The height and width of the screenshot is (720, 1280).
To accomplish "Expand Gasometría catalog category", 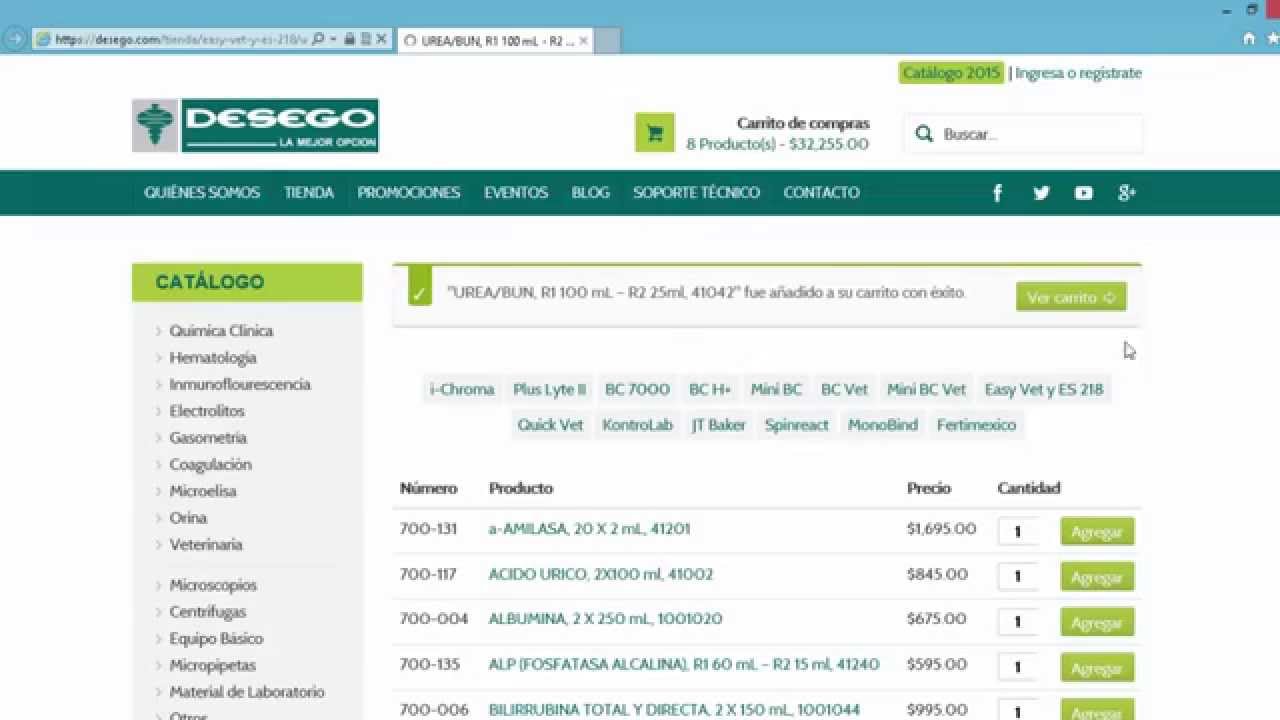I will (x=208, y=438).
